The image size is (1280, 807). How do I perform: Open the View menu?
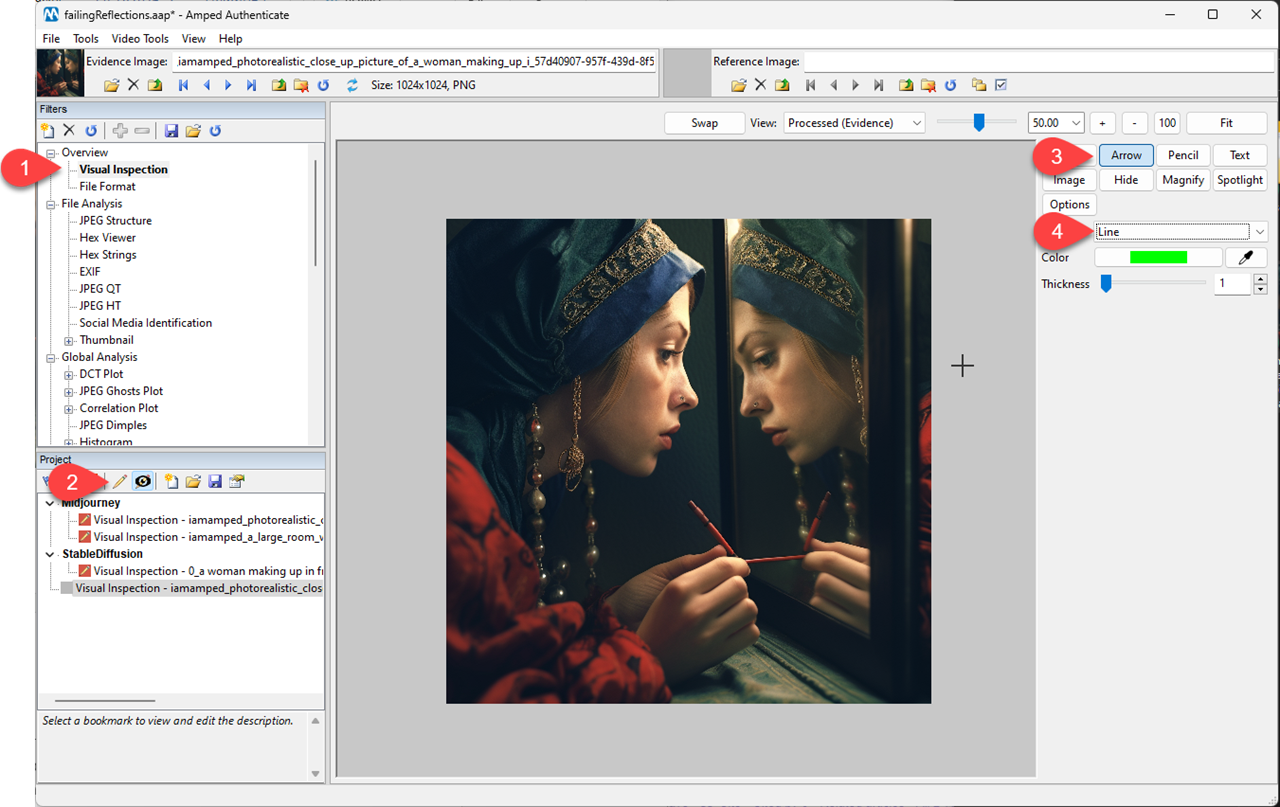click(193, 39)
